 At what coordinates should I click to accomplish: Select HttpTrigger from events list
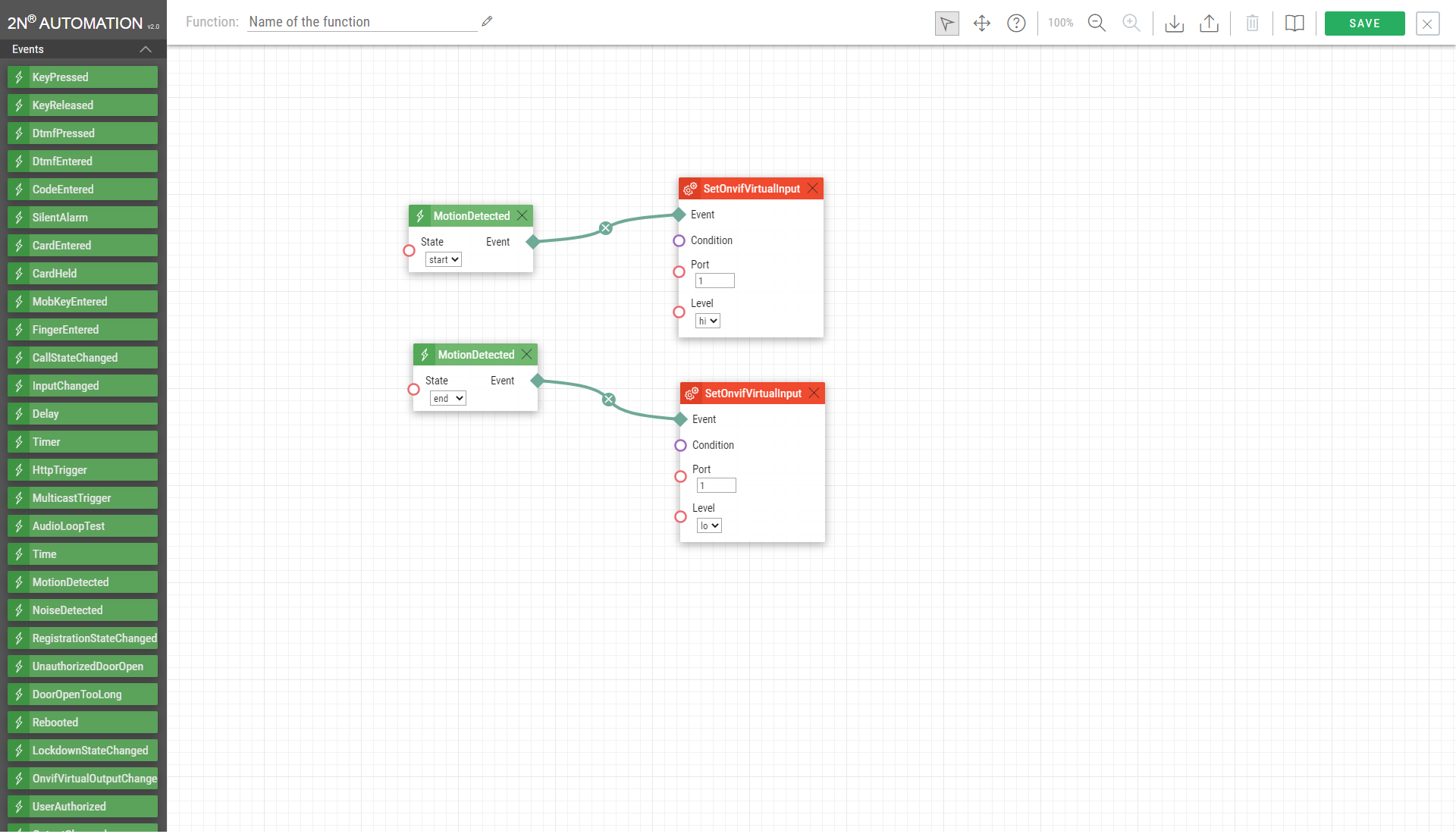[83, 470]
